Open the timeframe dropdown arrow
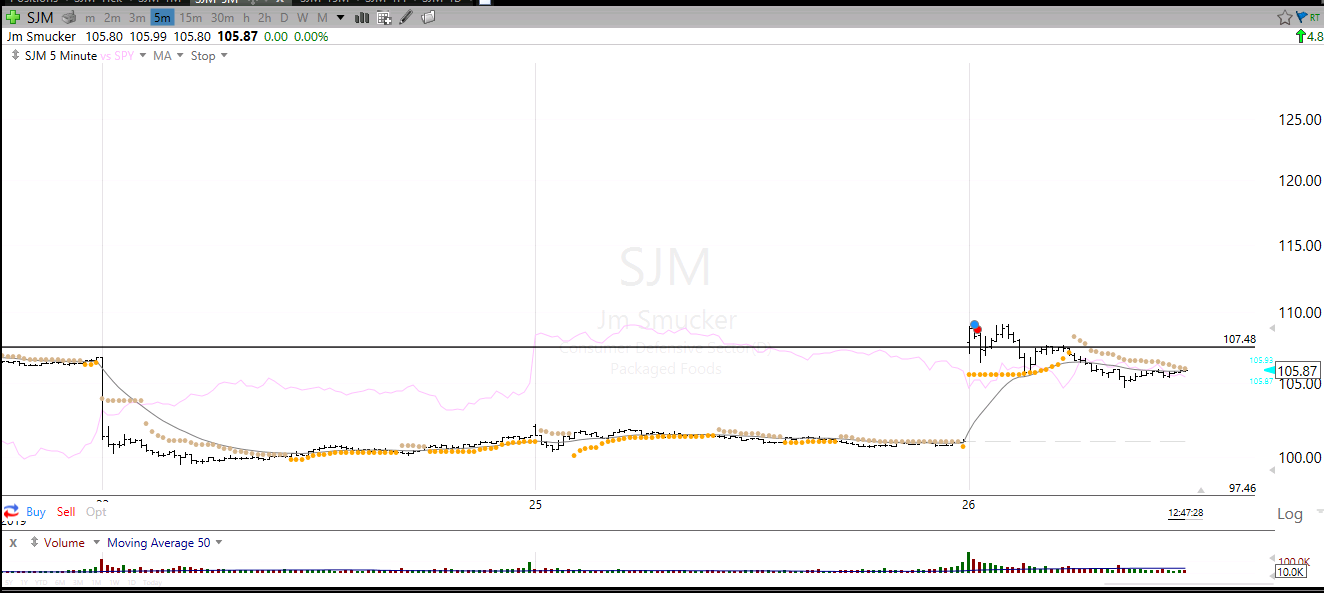This screenshot has height=593, width=1324. (341, 18)
